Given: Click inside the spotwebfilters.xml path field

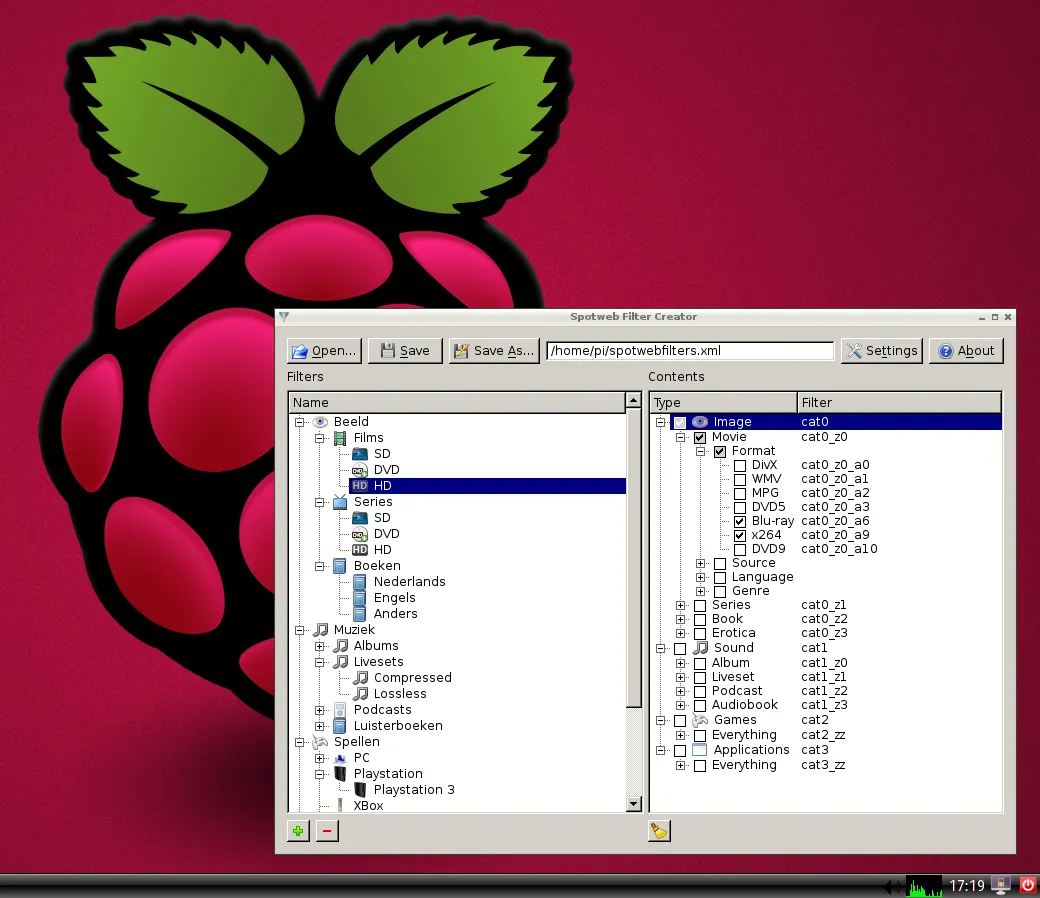Looking at the screenshot, I should [x=690, y=350].
